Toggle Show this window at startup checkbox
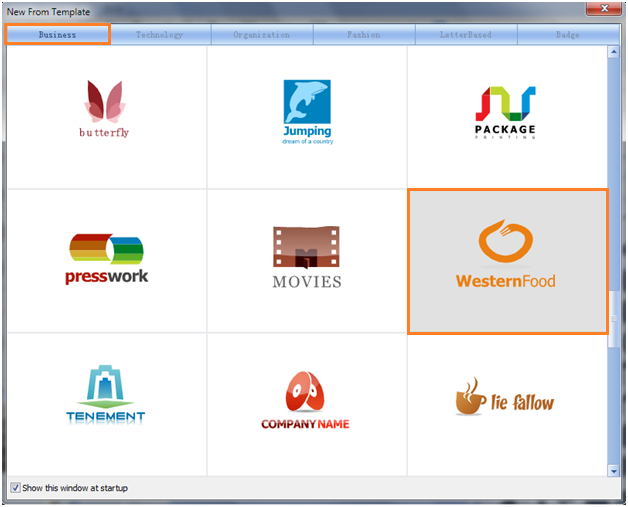Viewport: 628px width, 507px height. point(15,487)
